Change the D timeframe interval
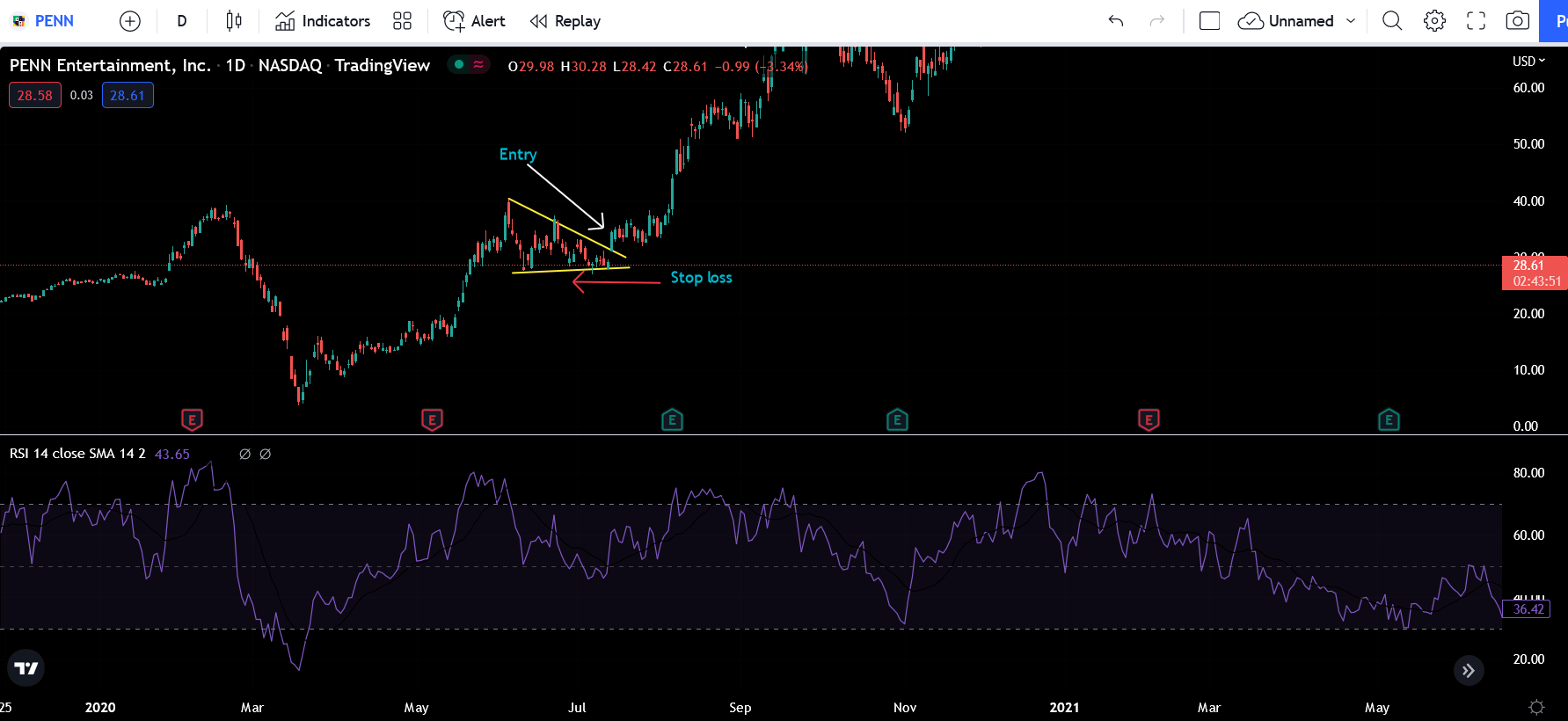1568x721 pixels. point(182,21)
